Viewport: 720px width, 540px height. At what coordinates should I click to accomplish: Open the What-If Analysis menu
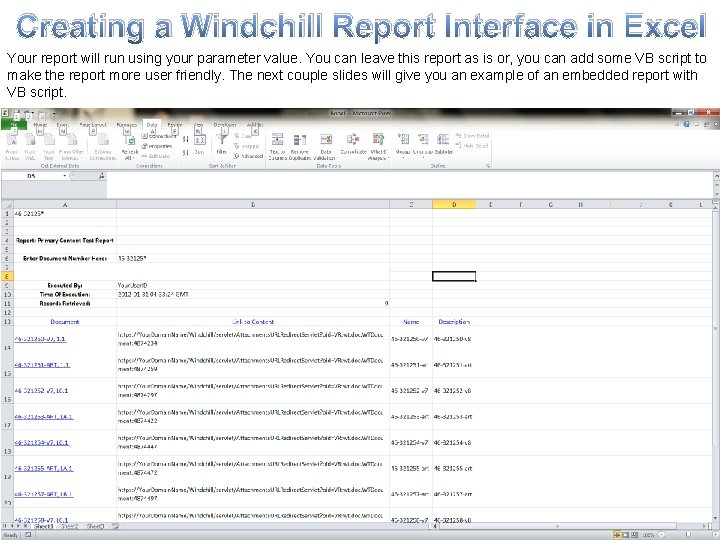pyautogui.click(x=378, y=147)
